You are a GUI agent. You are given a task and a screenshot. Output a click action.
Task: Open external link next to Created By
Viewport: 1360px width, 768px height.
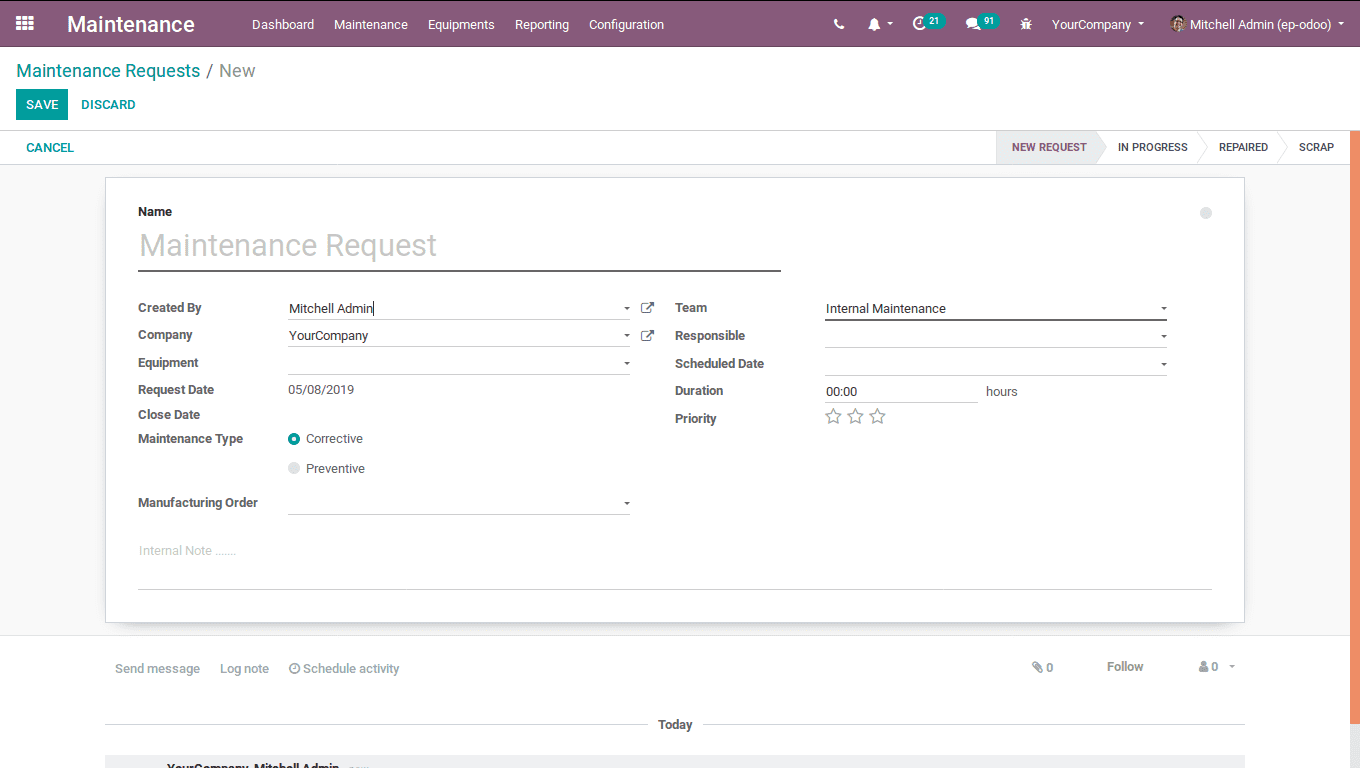tap(647, 308)
